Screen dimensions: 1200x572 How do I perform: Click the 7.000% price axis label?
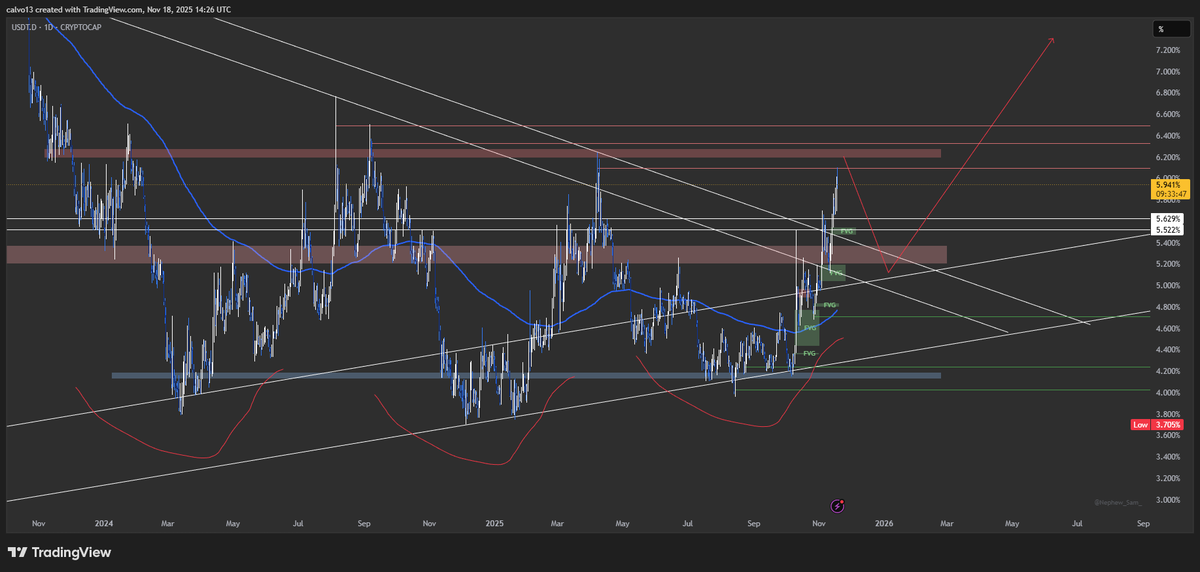click(x=1167, y=72)
